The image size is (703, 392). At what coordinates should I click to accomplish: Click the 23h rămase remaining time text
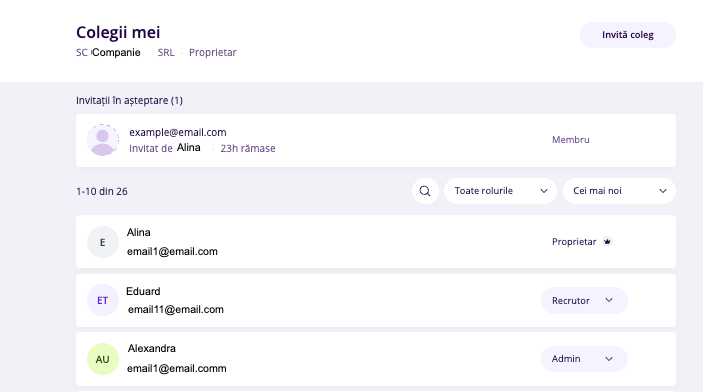(x=247, y=148)
